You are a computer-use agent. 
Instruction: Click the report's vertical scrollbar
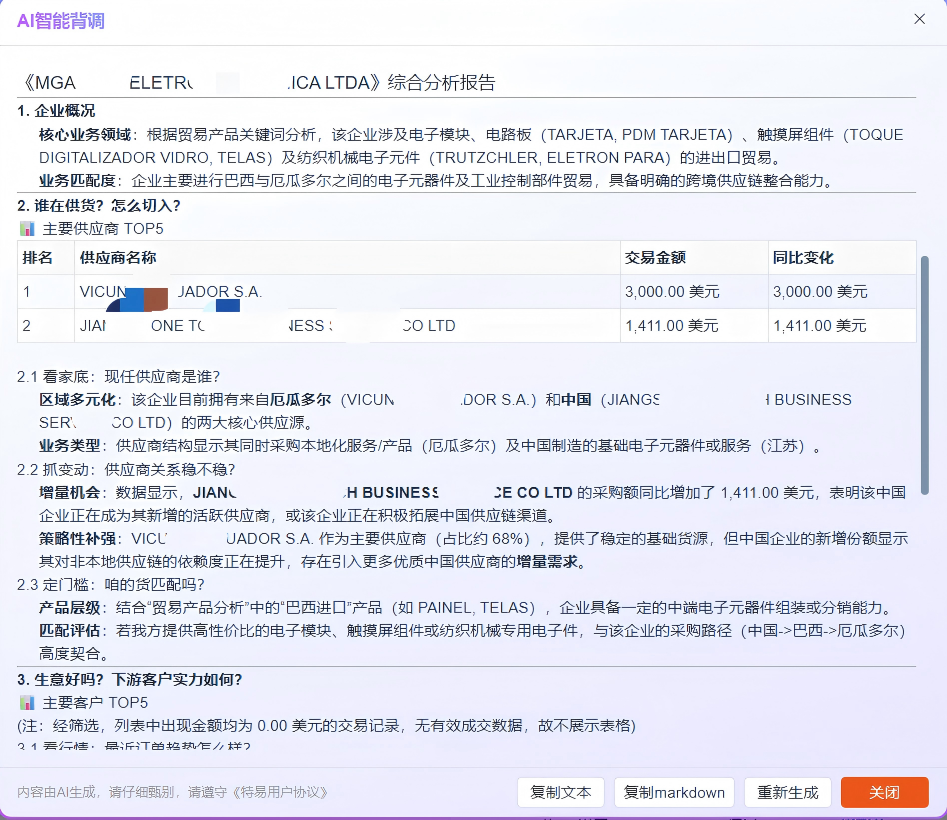tap(924, 376)
